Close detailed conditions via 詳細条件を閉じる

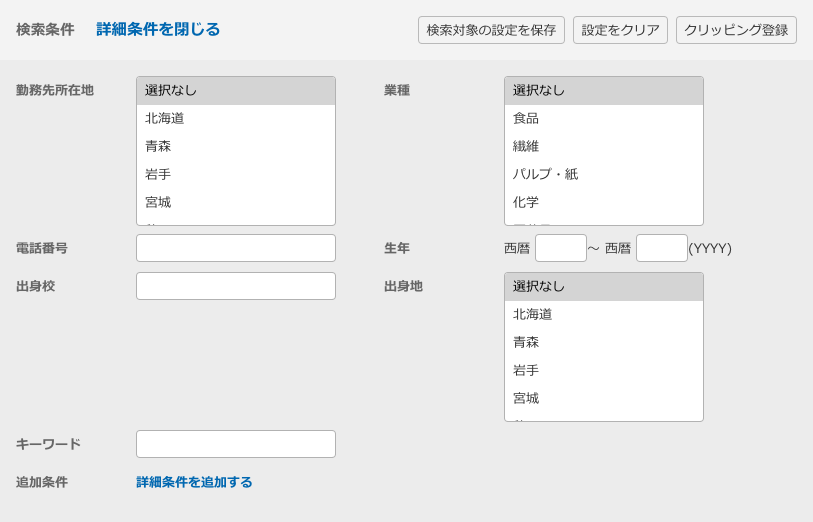click(158, 29)
